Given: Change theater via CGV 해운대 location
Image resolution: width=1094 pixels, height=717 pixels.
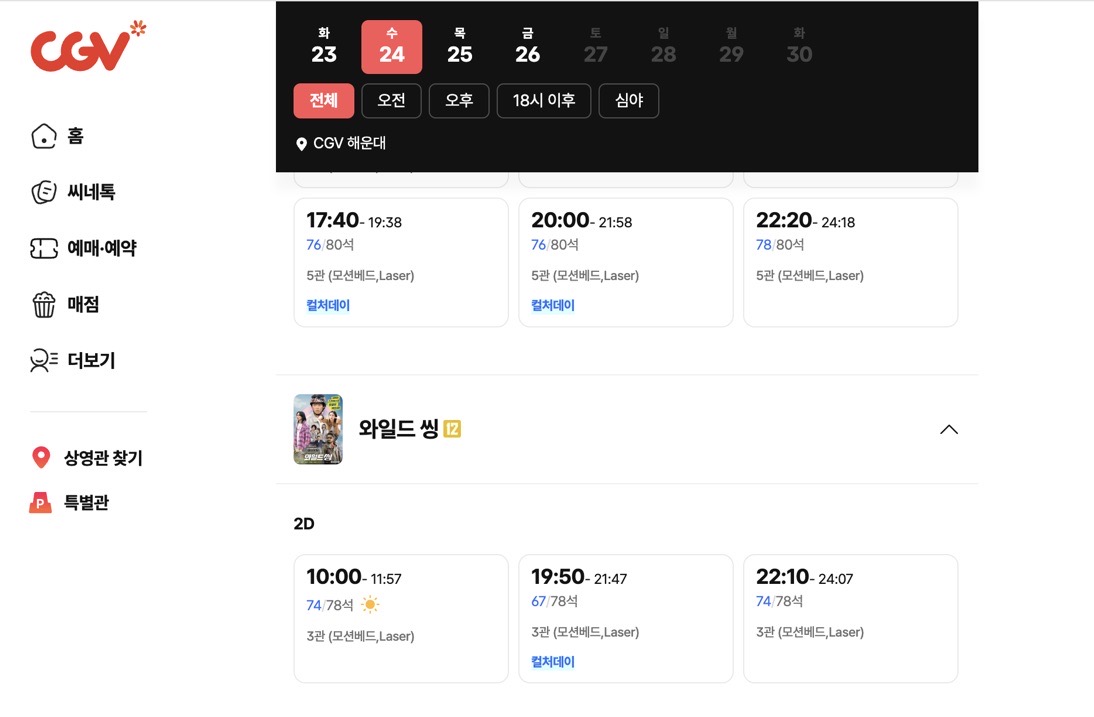Looking at the screenshot, I should coord(341,144).
